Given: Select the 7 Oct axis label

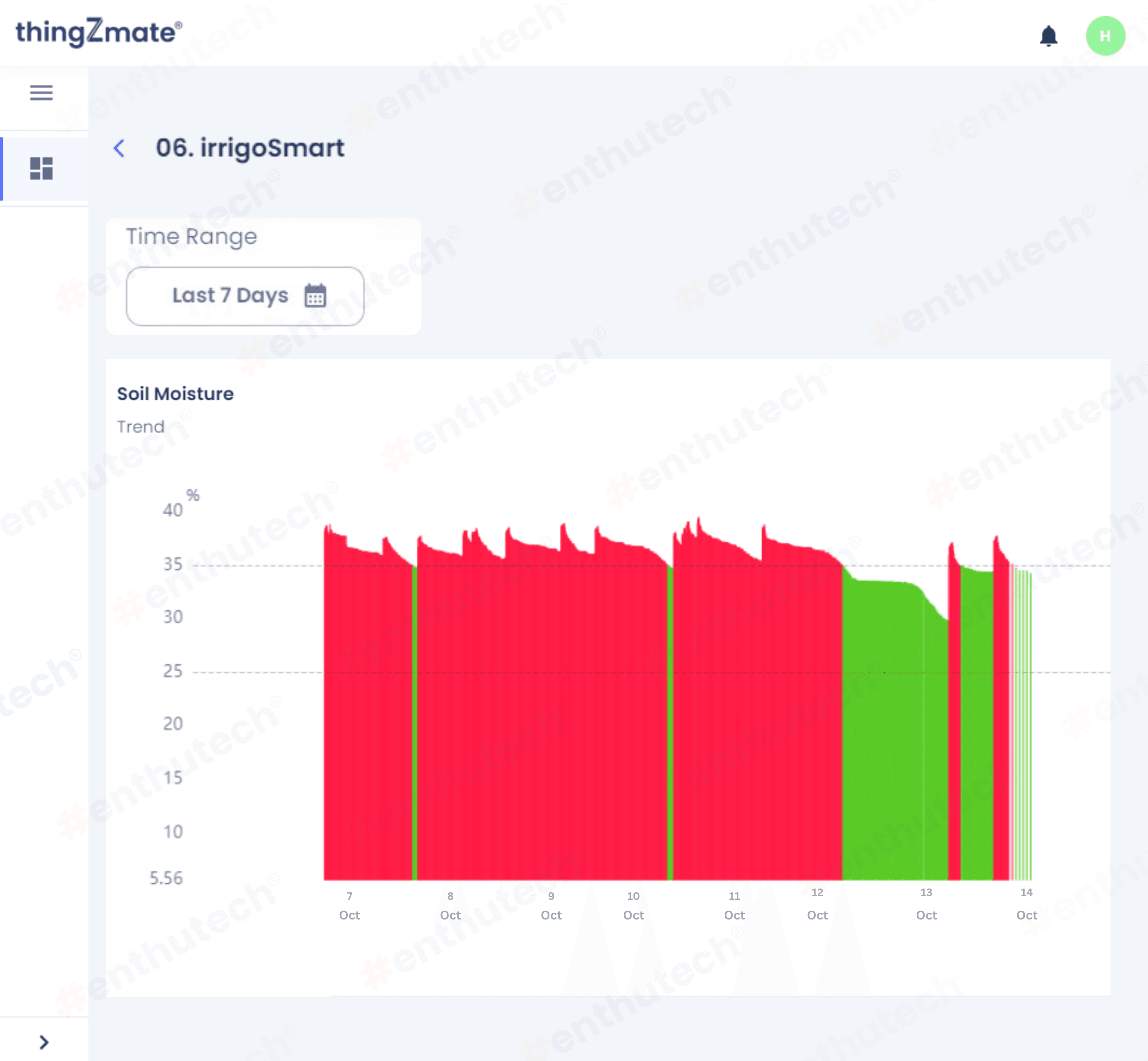Looking at the screenshot, I should (x=349, y=905).
